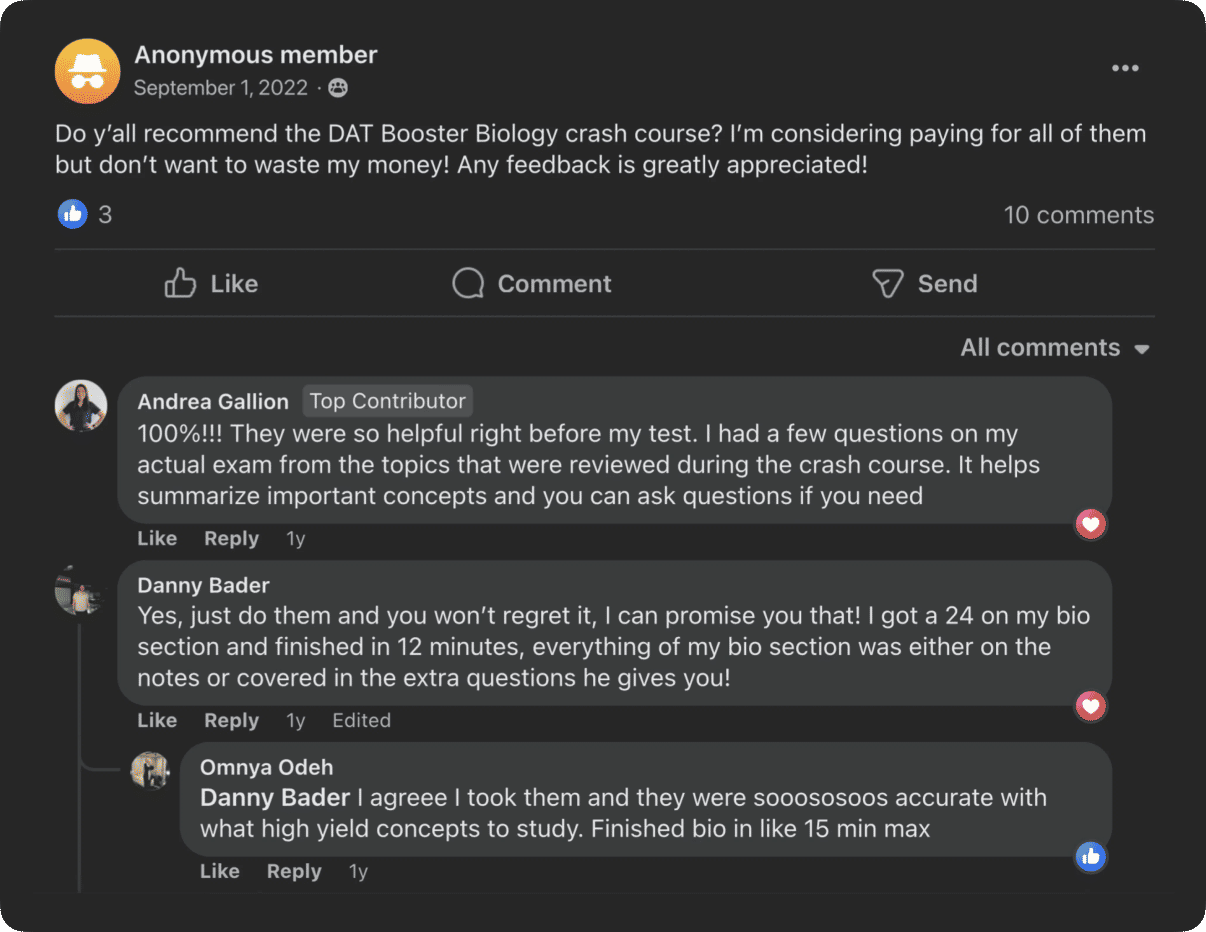Reply to Danny Bader's comment
Screen dimensions: 1206x932
click(x=231, y=720)
